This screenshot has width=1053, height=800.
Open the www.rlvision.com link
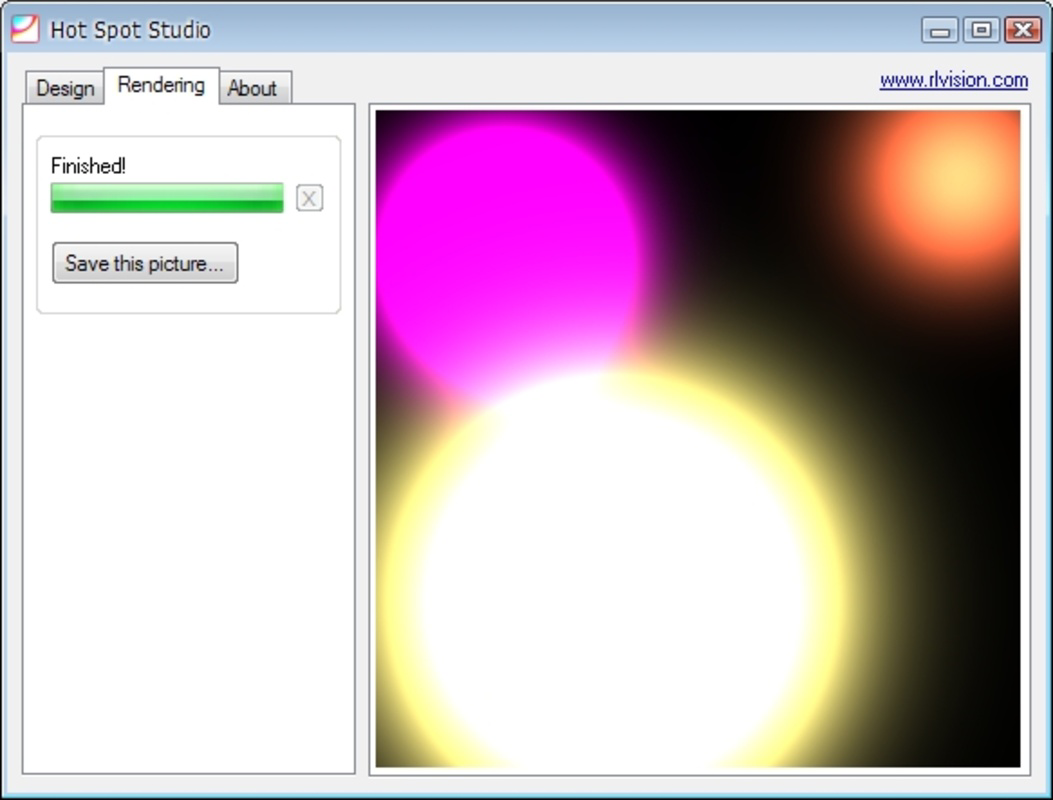pyautogui.click(x=953, y=79)
